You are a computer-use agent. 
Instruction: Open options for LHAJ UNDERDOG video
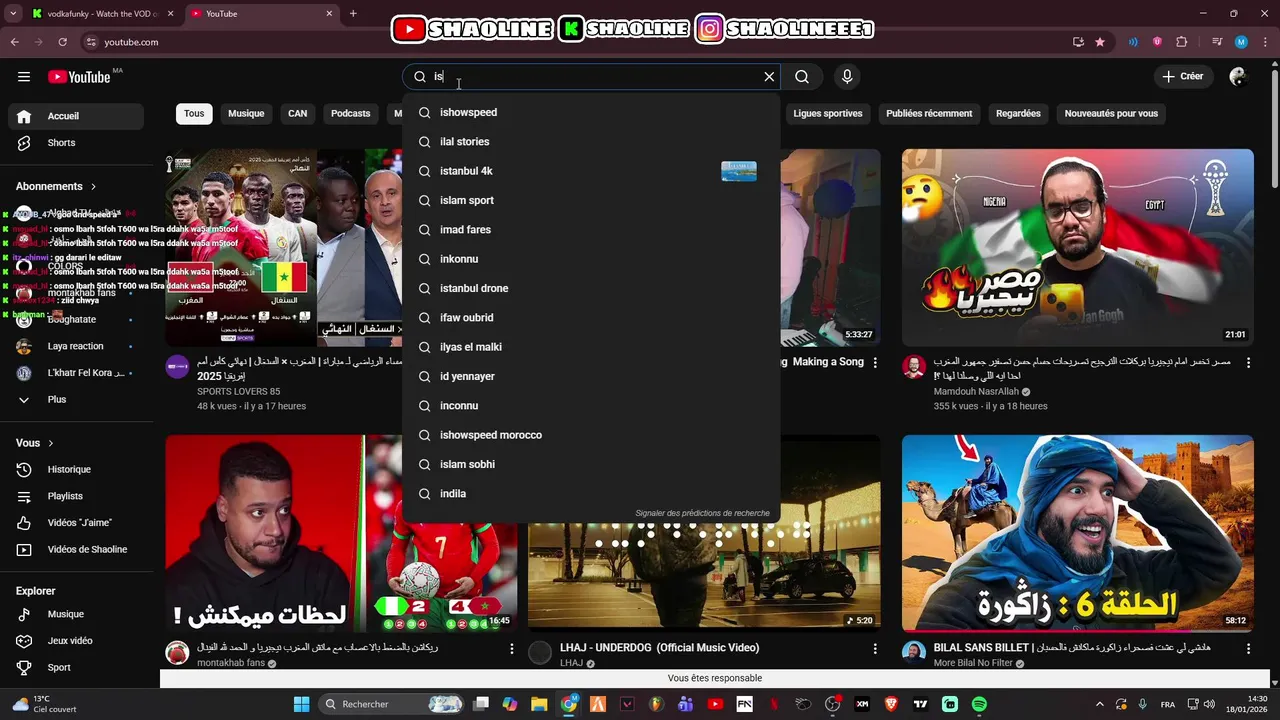875,649
